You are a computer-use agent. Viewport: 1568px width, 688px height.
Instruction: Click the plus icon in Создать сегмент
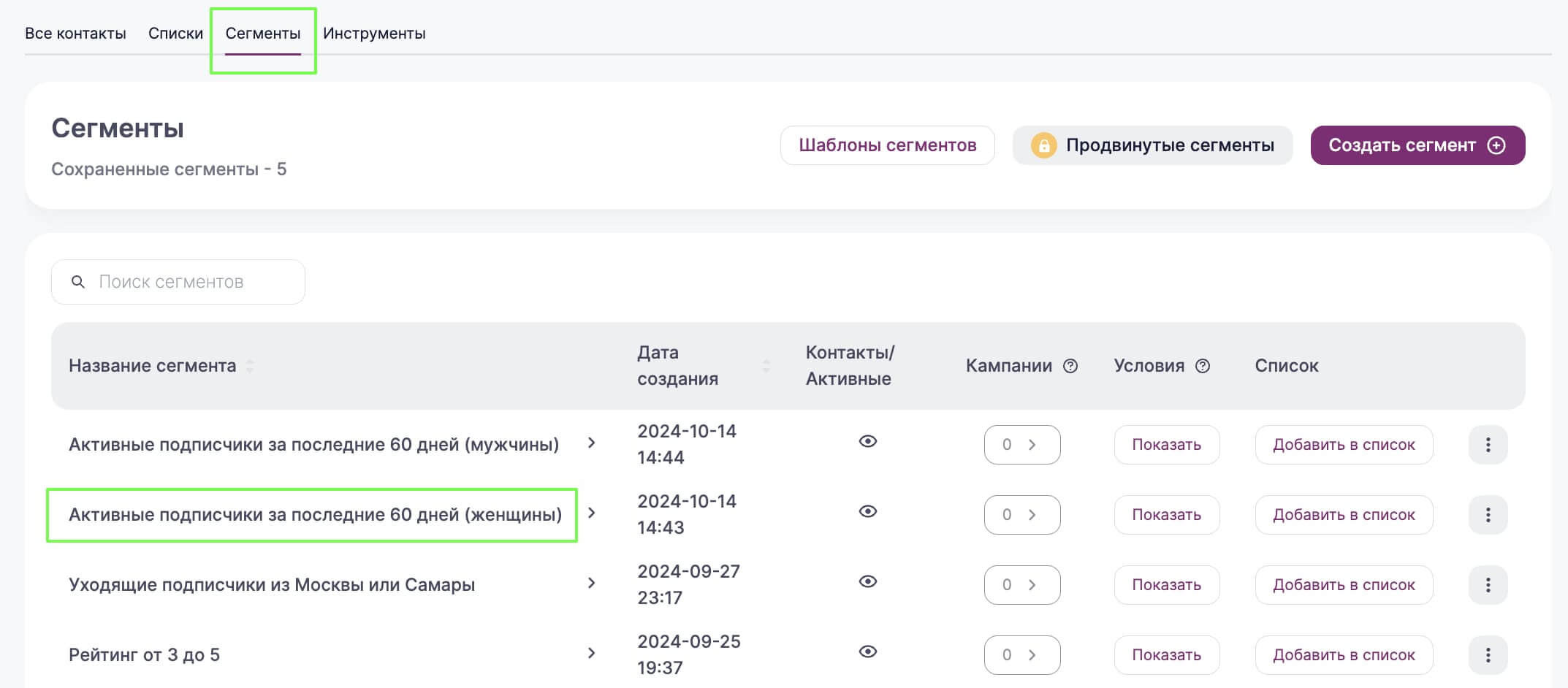tap(1496, 145)
